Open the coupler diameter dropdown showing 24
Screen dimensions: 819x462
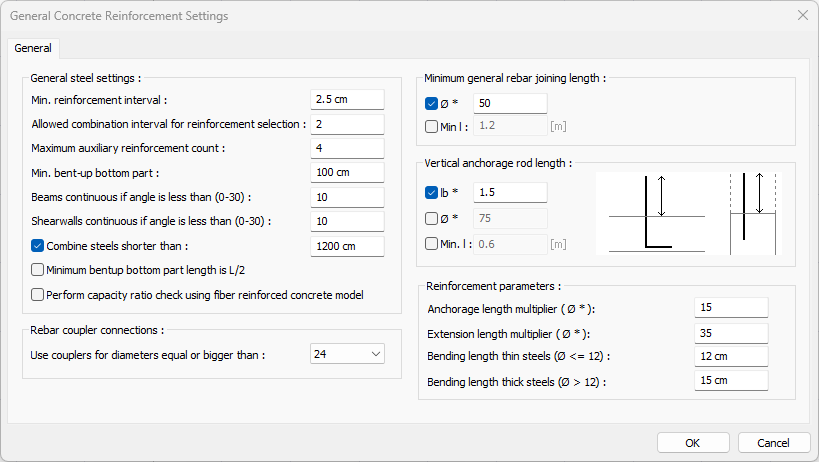point(347,353)
